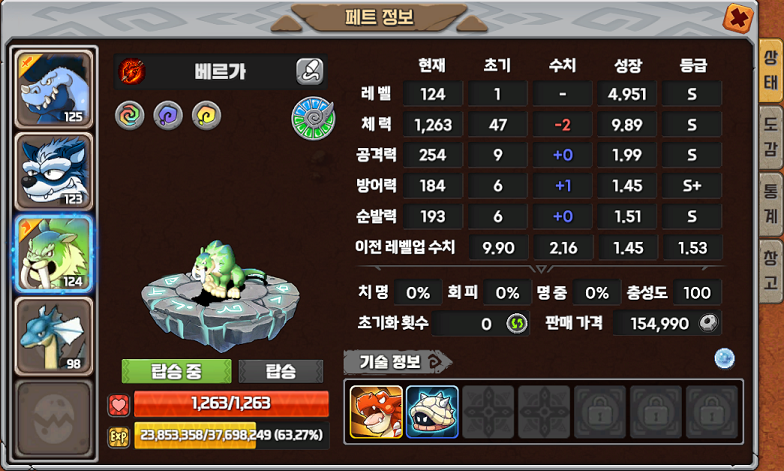Click the blue orb icon near skill info
This screenshot has width=784, height=471.
[x=724, y=358]
